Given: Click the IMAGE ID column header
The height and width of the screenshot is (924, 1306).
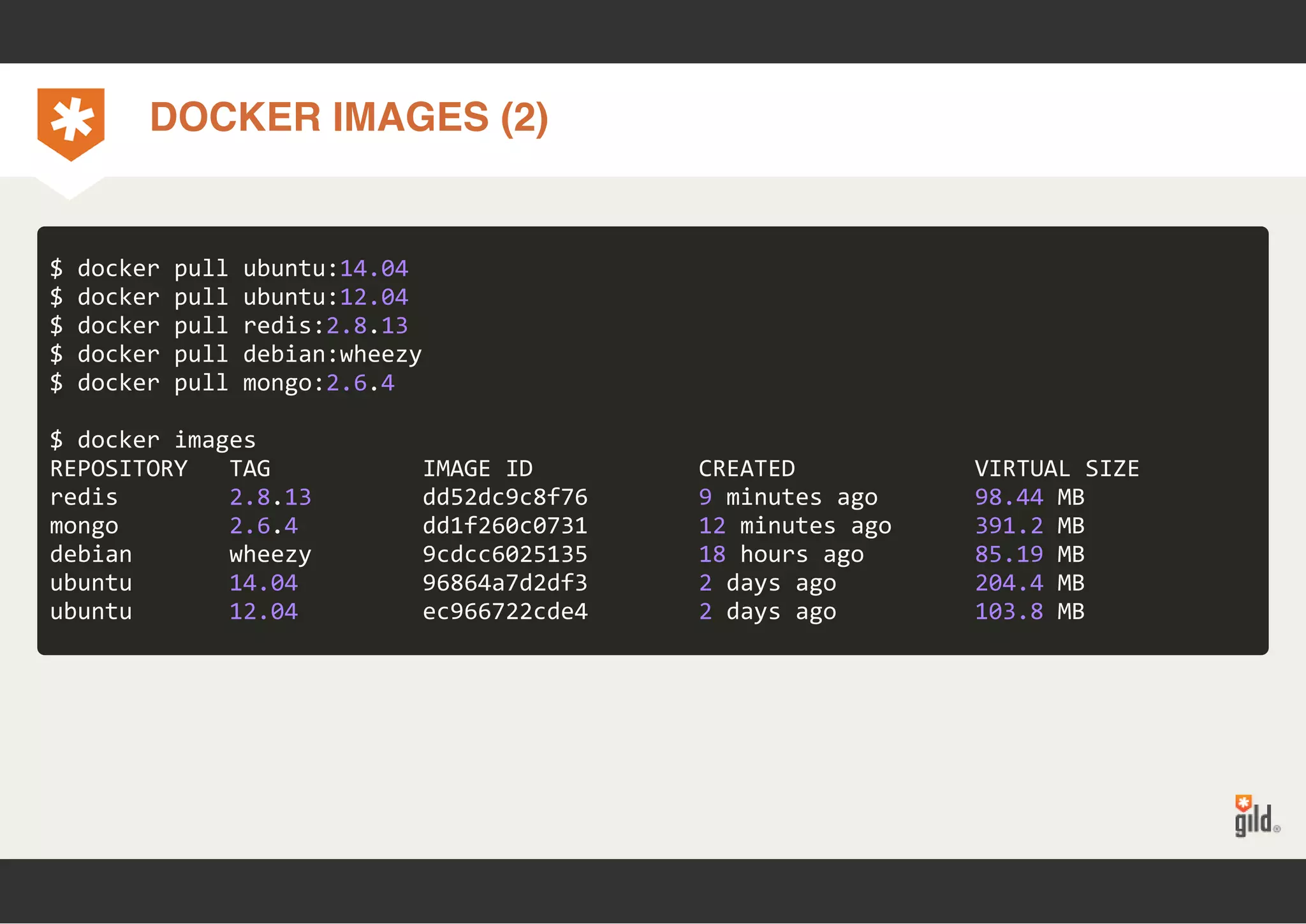Looking at the screenshot, I should [x=478, y=469].
